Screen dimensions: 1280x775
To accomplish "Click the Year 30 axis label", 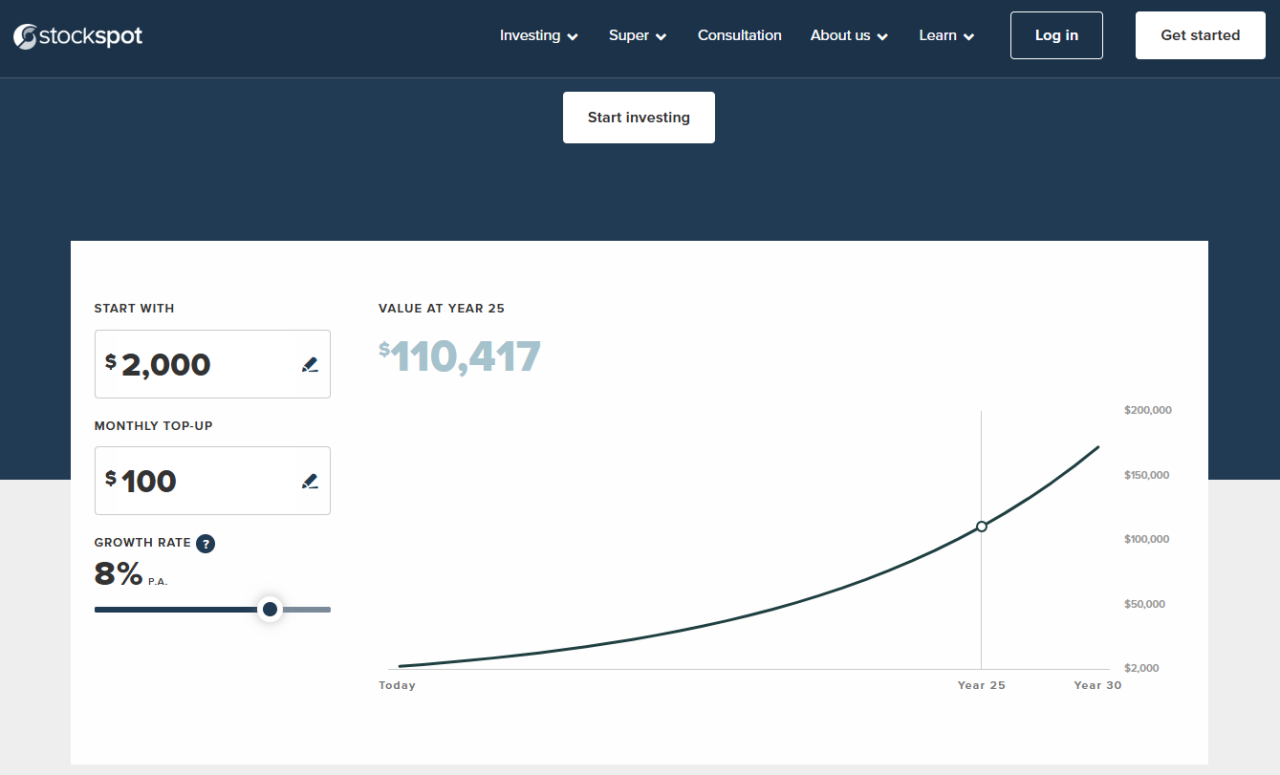I will 1097,686.
